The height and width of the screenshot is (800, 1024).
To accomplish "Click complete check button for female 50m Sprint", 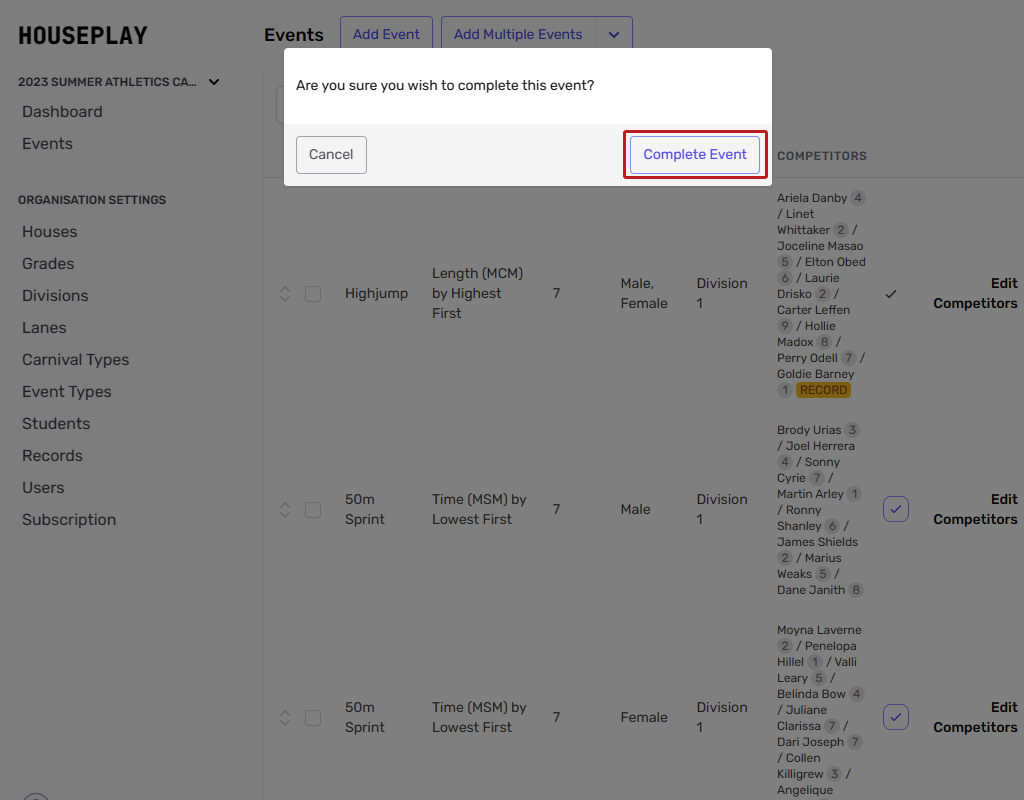I will 895,717.
